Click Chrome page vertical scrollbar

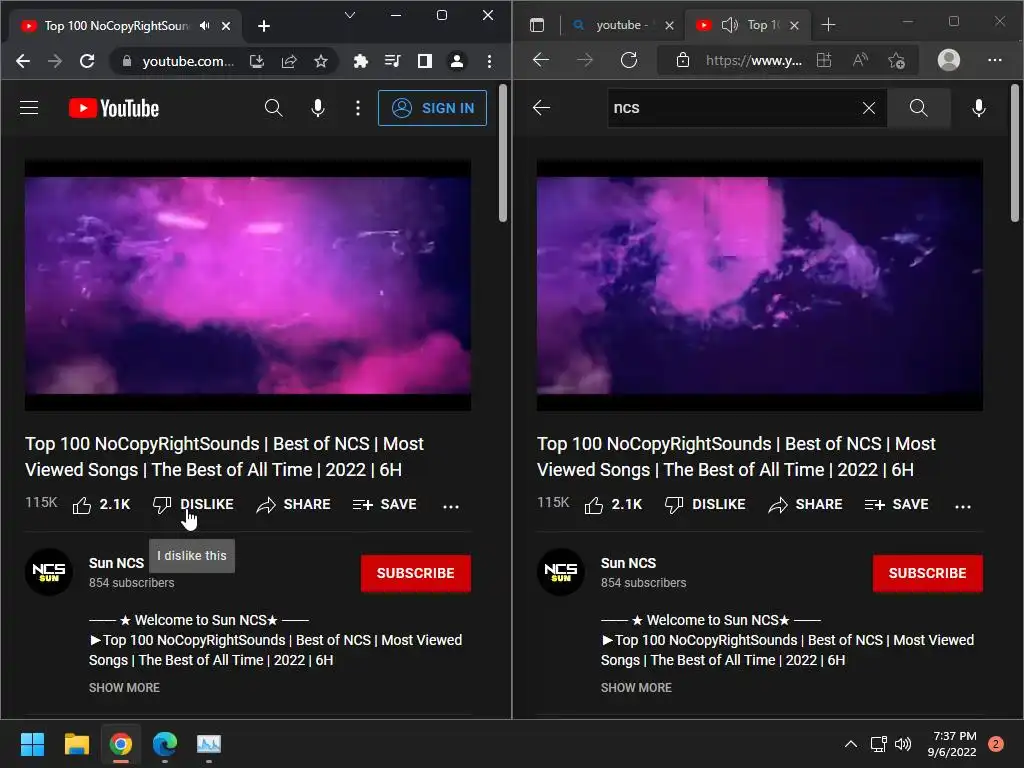[503, 153]
